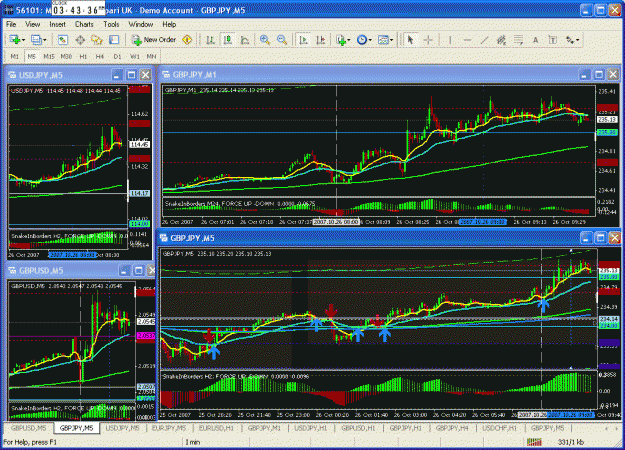Toggle the chart shift icon
Image resolution: width=625 pixels, height=450 pixels.
pyautogui.click(x=320, y=39)
